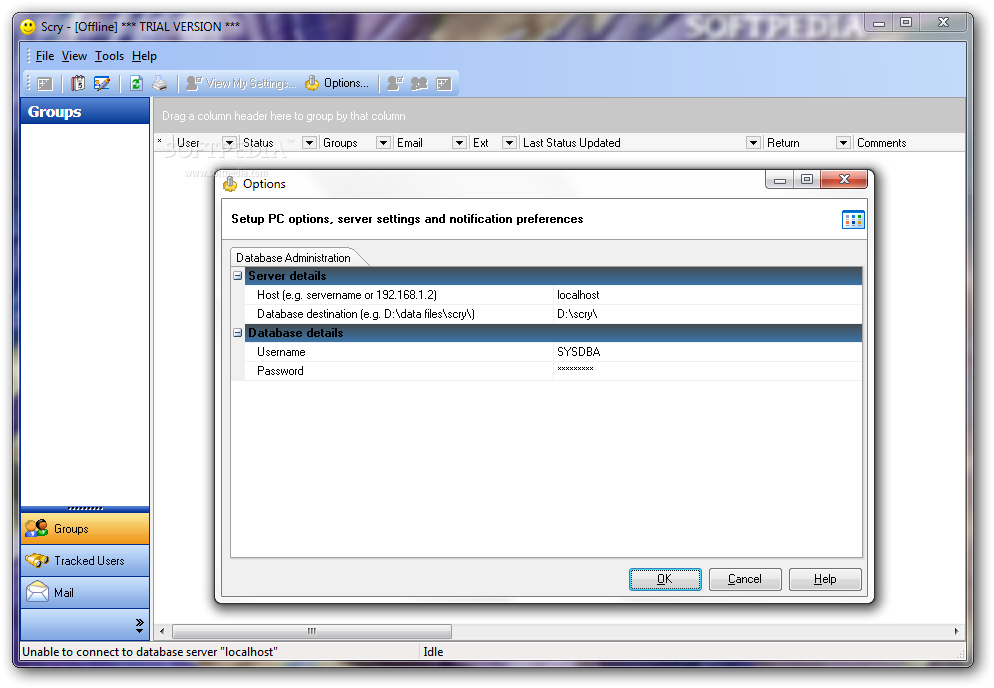This screenshot has height=688, width=994.
Task: Click the last grid icon in toolbar
Action: point(444,83)
